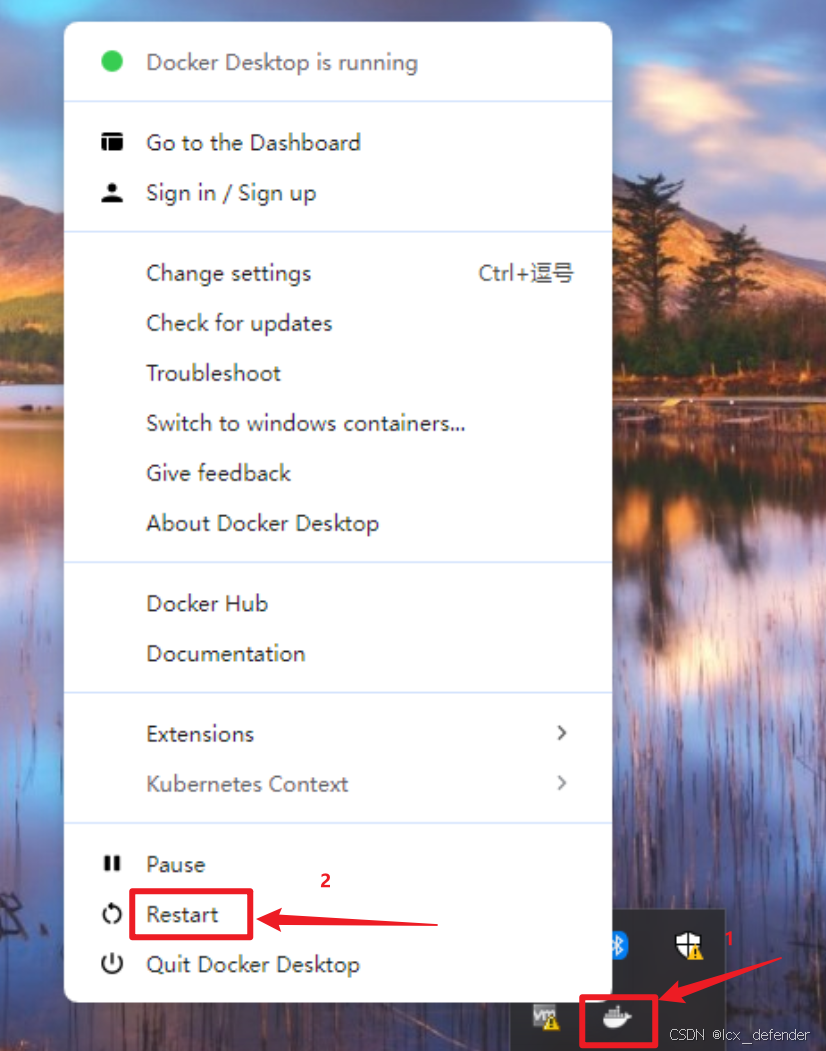Image resolution: width=826 pixels, height=1051 pixels.
Task: Click the Dashboard window icon
Action: click(x=112, y=142)
